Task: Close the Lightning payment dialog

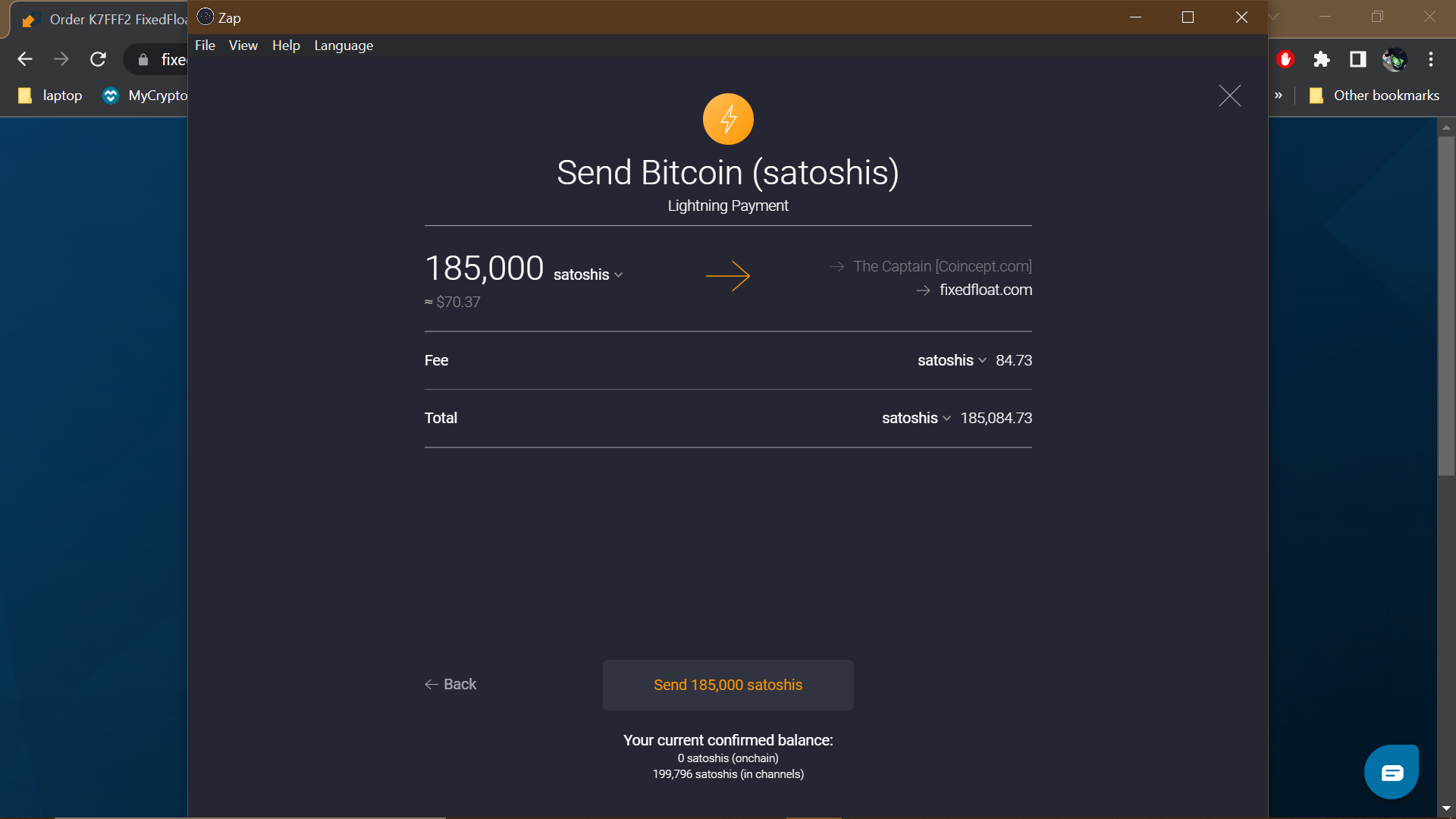Action: [x=1229, y=96]
